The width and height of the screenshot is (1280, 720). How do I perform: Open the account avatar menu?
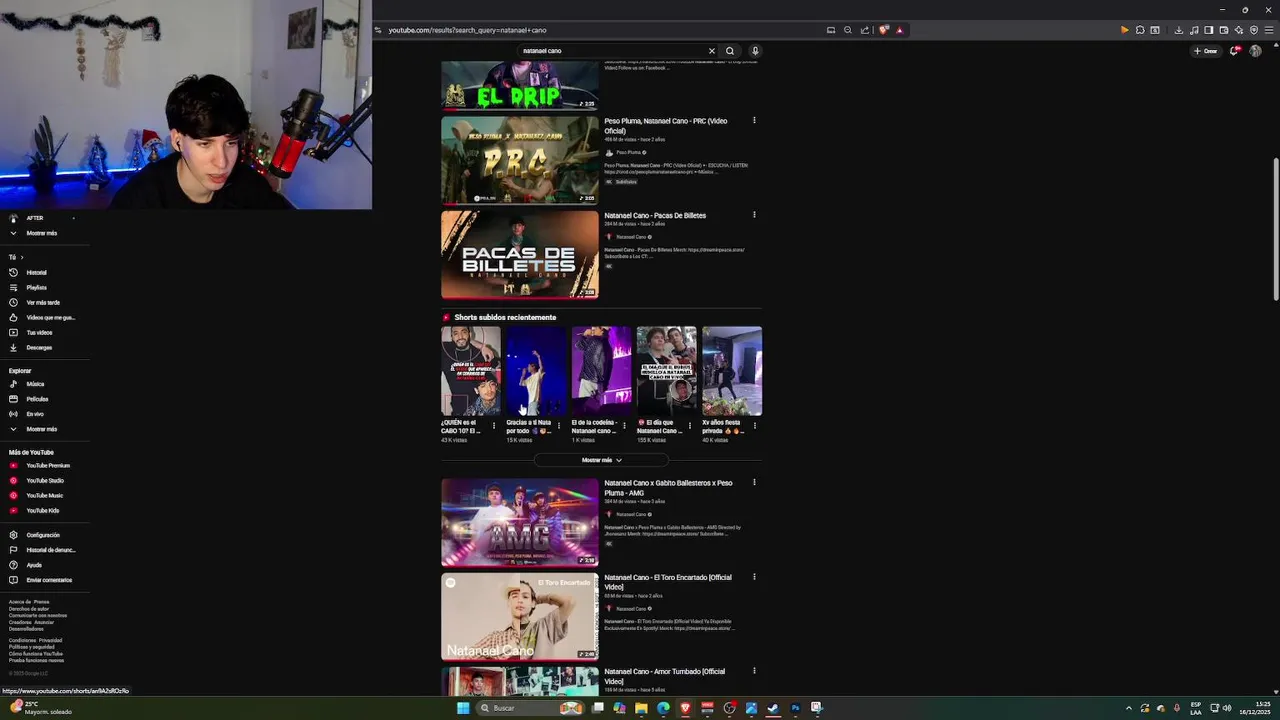pos(1255,51)
